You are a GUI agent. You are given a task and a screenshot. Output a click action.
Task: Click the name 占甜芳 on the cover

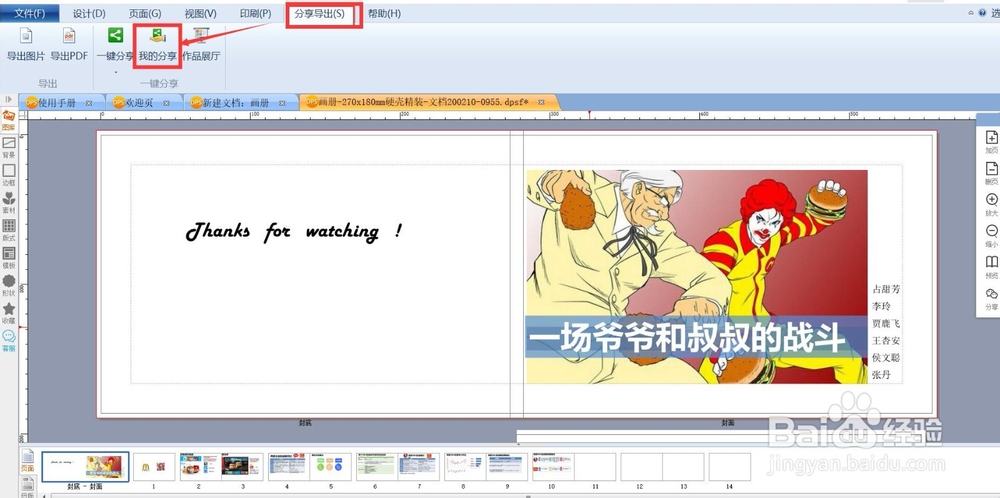coord(886,289)
